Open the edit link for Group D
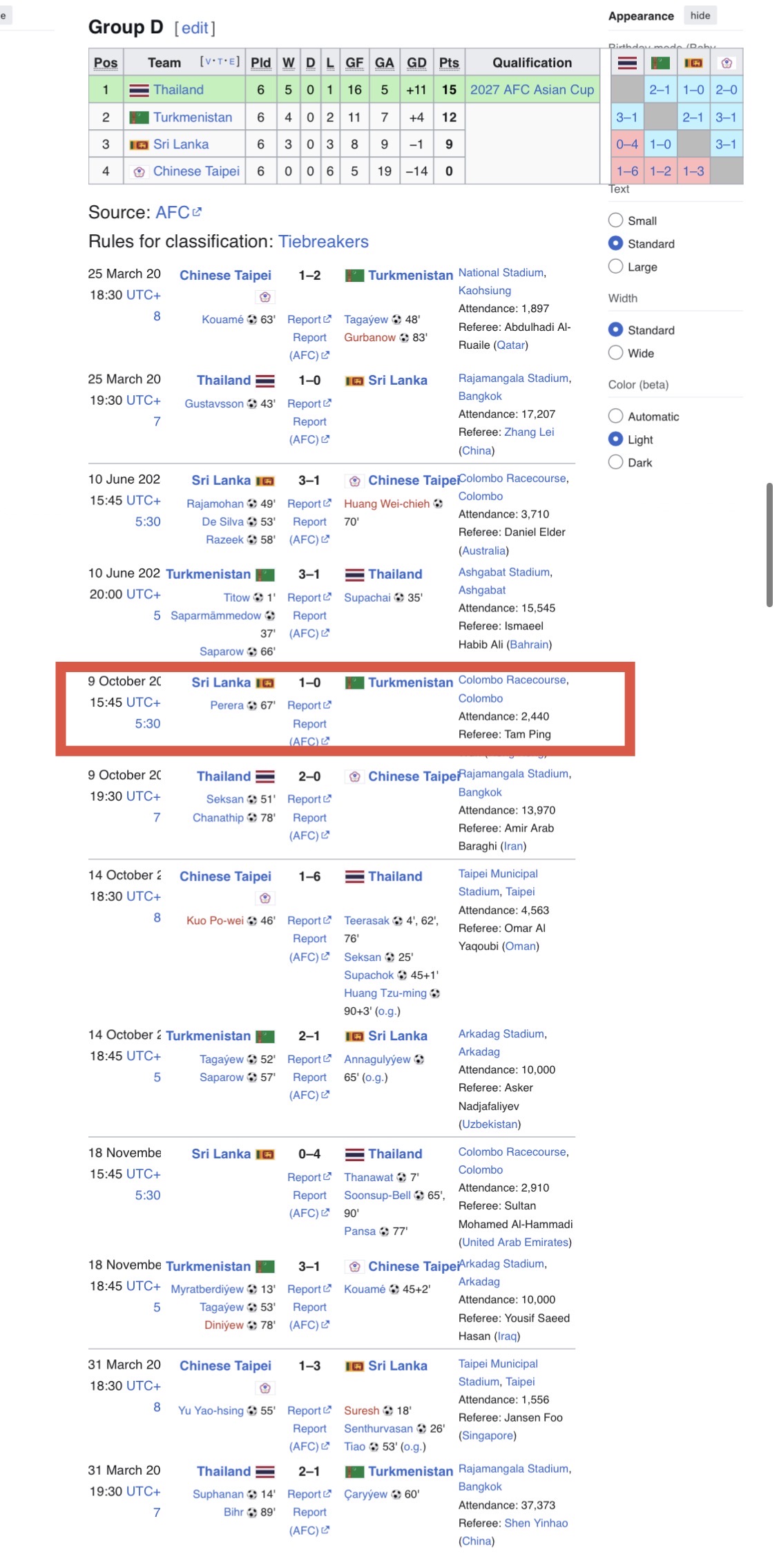779x1568 pixels. coord(195,28)
